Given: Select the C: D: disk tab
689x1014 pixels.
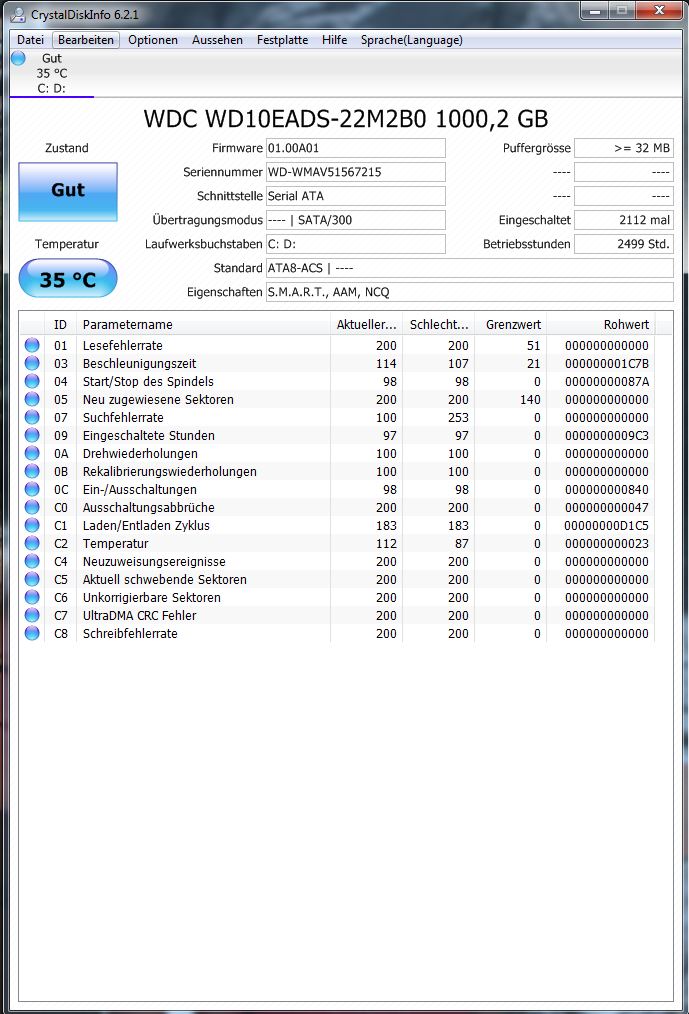Looking at the screenshot, I should (52, 73).
